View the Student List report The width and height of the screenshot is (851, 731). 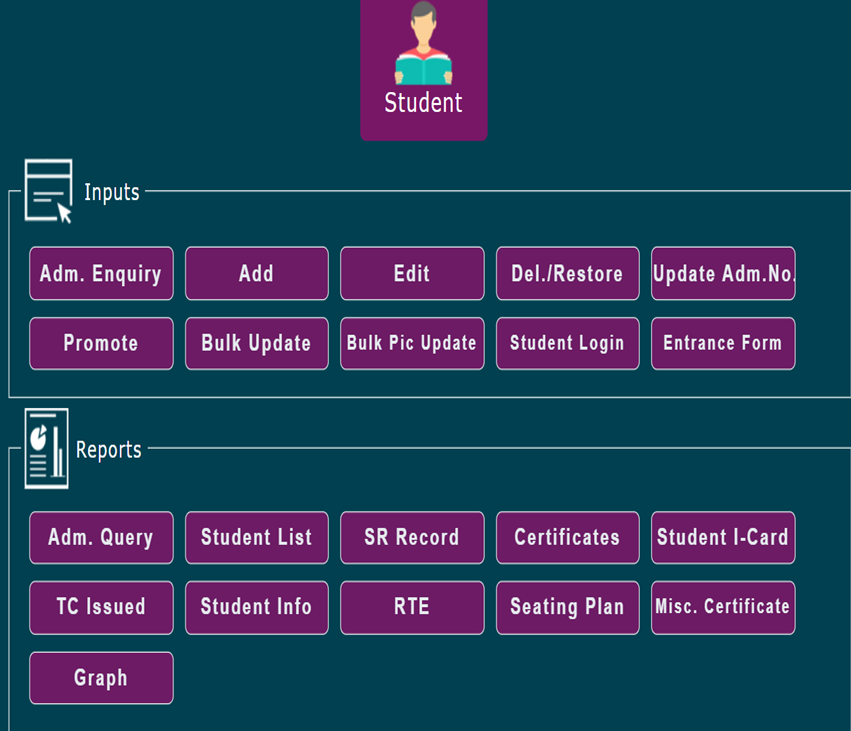256,538
